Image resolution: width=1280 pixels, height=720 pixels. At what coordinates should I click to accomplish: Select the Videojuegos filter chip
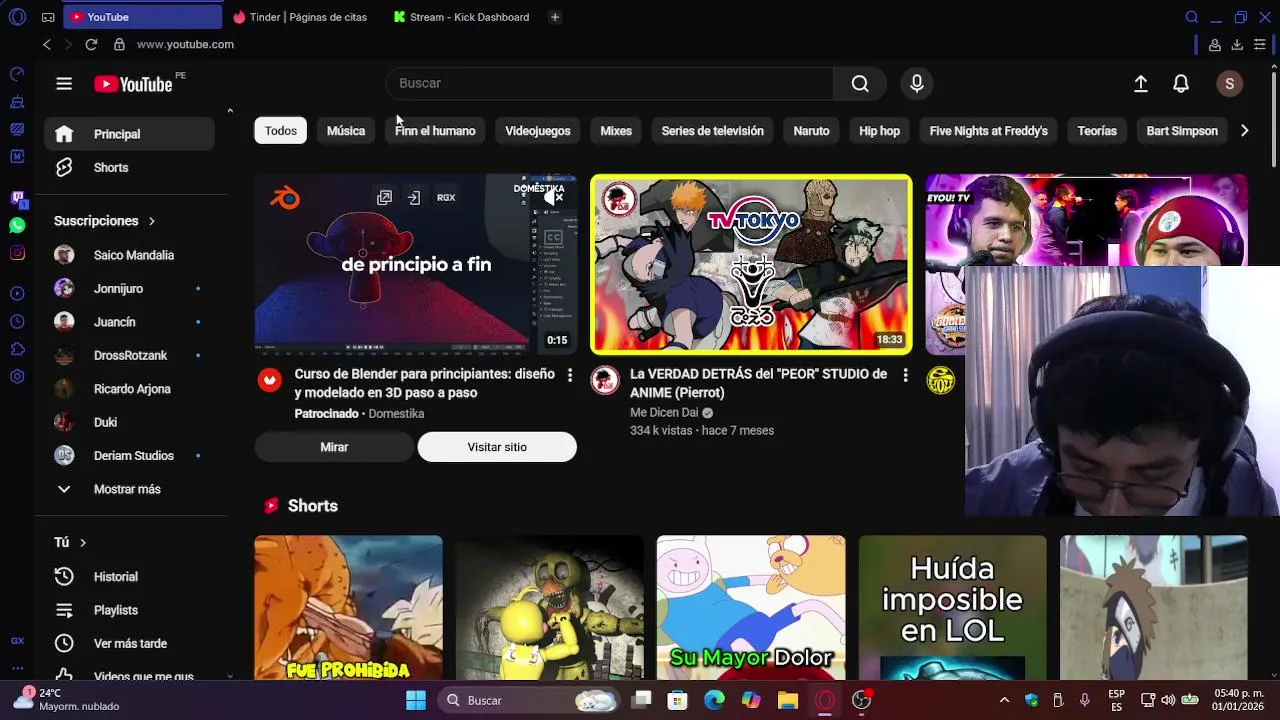tap(538, 131)
